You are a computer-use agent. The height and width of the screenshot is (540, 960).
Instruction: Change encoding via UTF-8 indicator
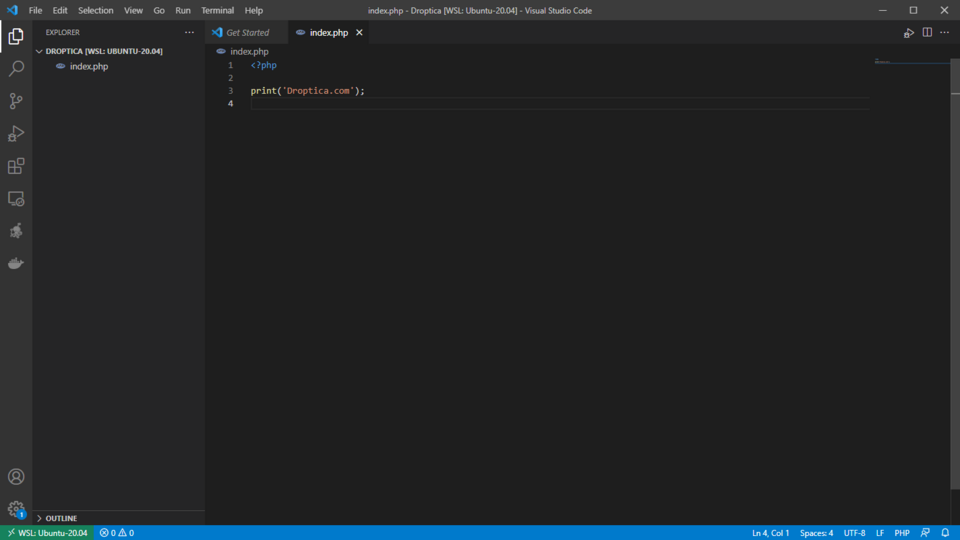point(854,533)
